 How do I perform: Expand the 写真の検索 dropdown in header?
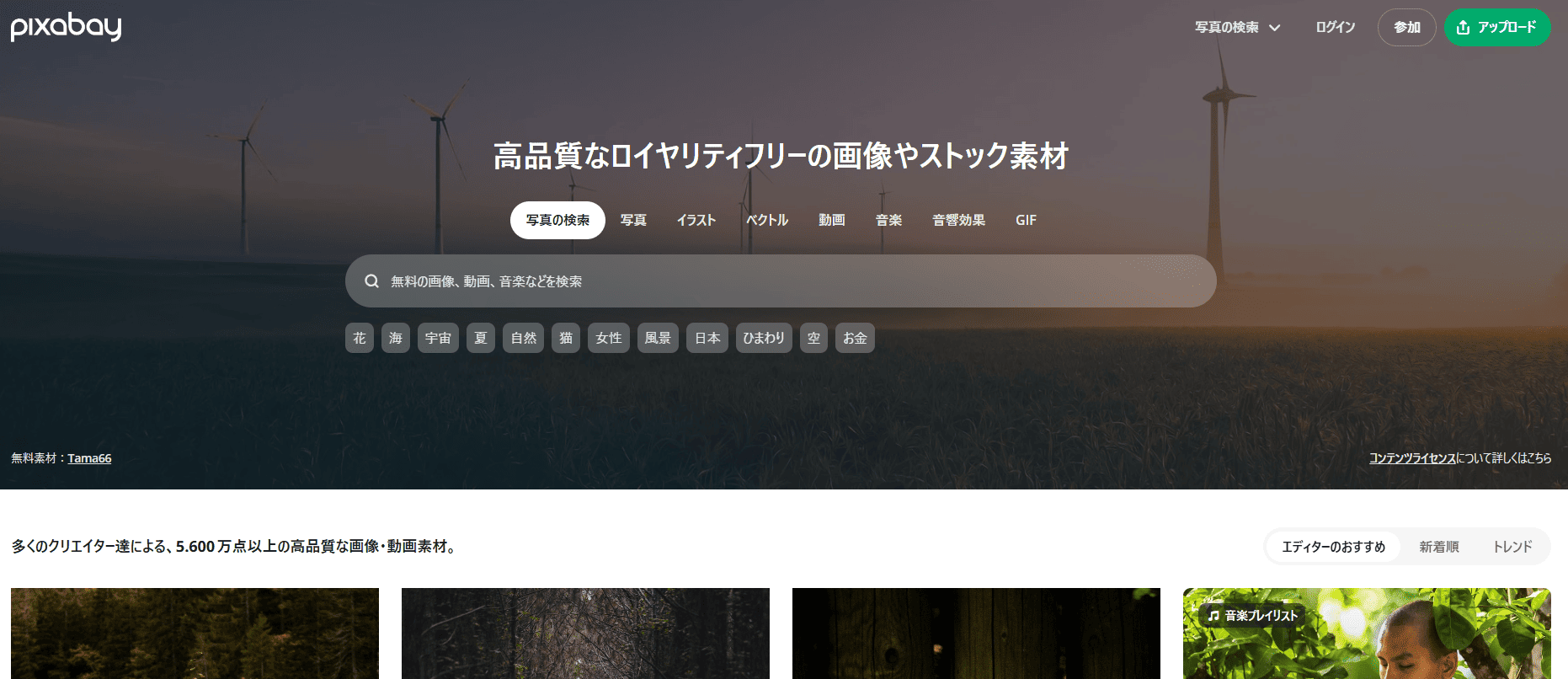tap(1238, 28)
